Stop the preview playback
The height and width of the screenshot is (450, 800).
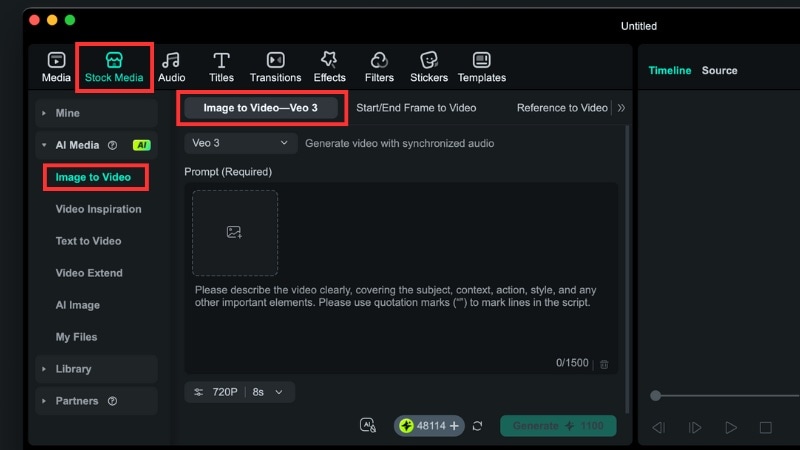(x=765, y=427)
